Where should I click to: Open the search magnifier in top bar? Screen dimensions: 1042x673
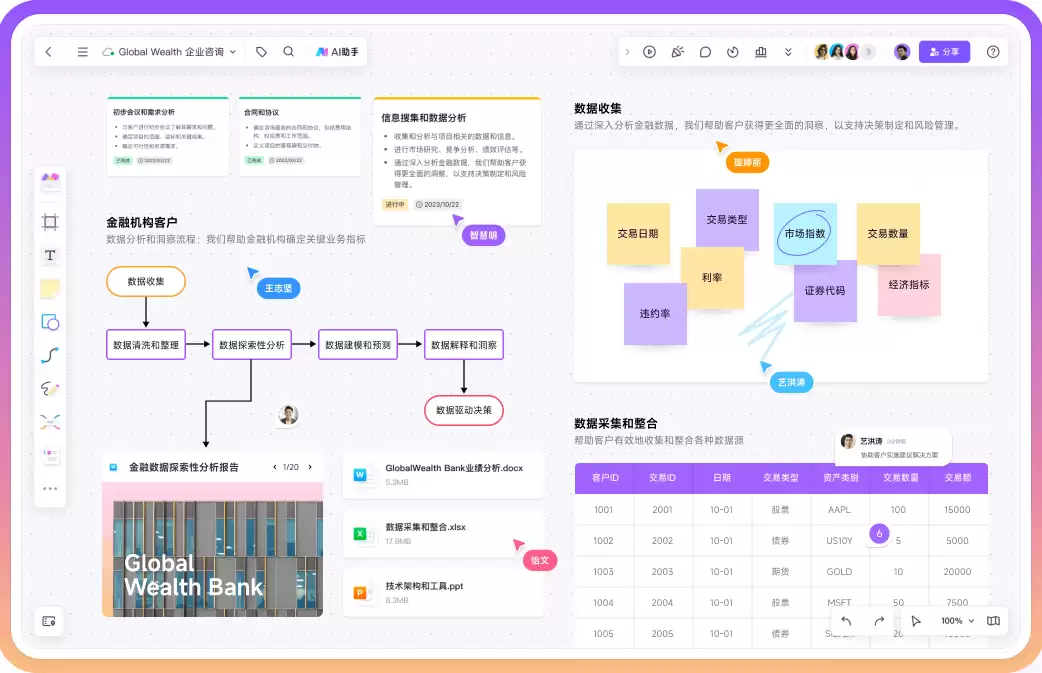pos(288,52)
